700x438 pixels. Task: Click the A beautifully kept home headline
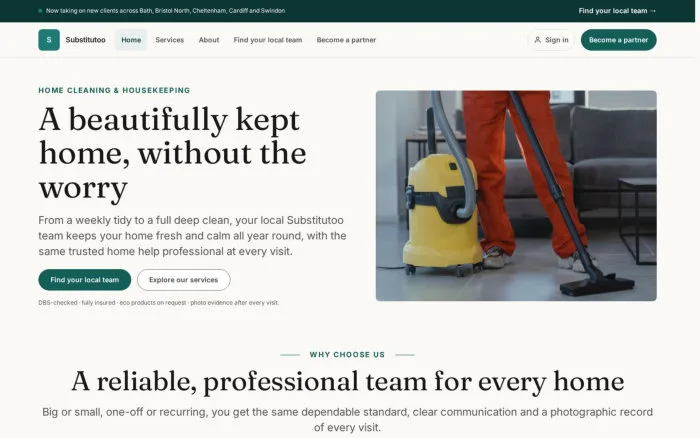(173, 153)
